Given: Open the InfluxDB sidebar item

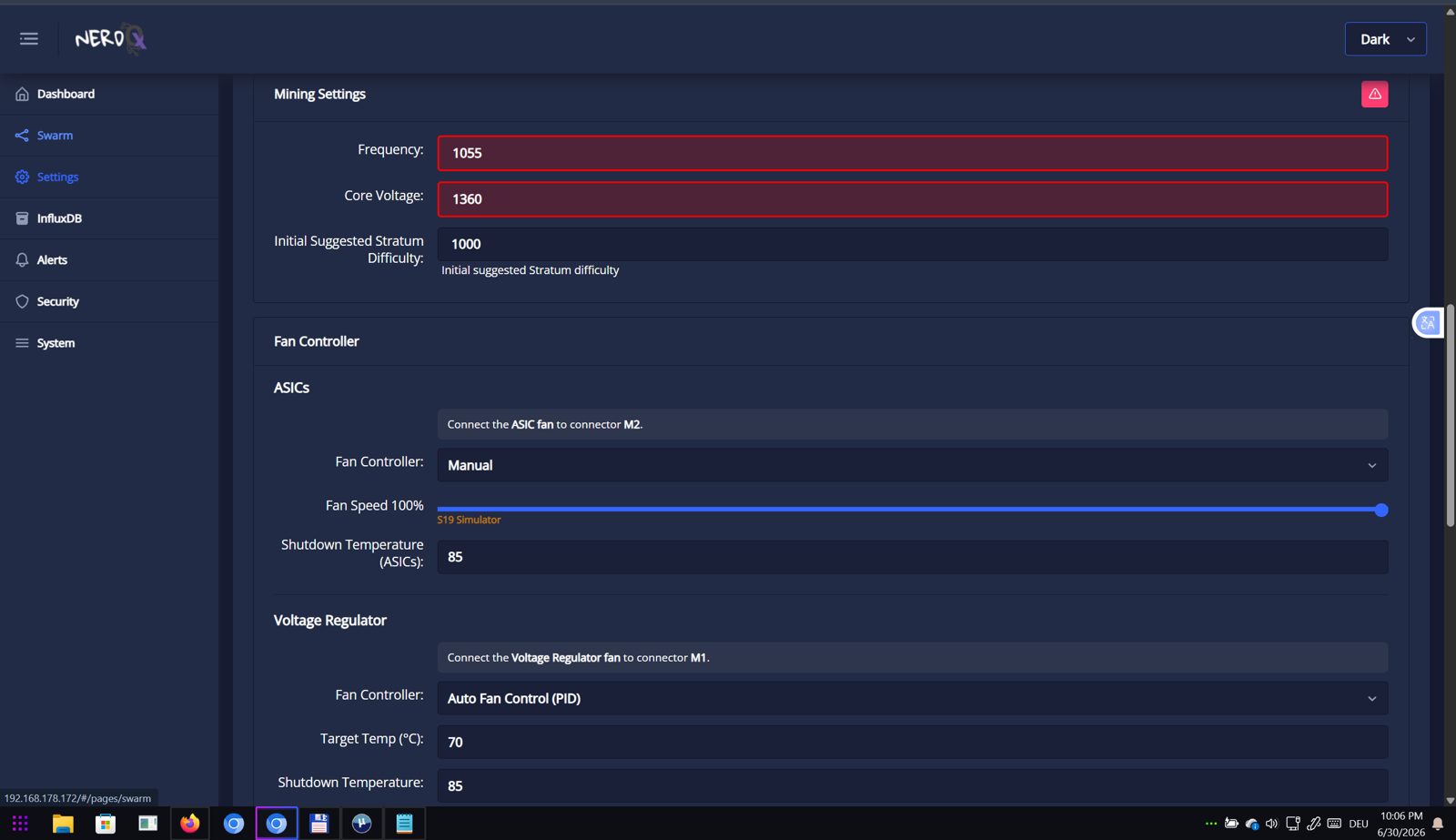Looking at the screenshot, I should 59,218.
